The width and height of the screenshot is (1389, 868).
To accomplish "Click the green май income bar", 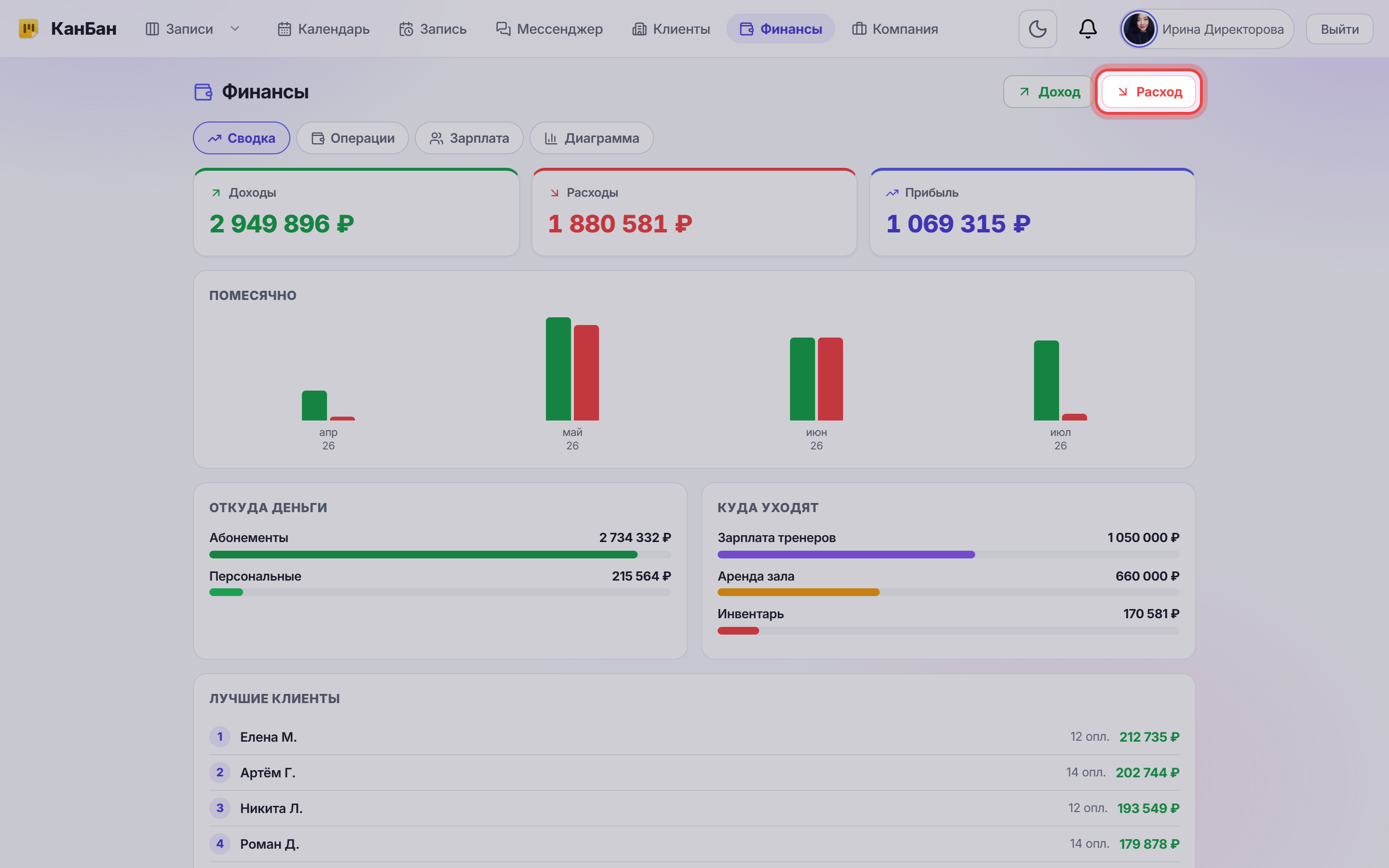I will [558, 368].
